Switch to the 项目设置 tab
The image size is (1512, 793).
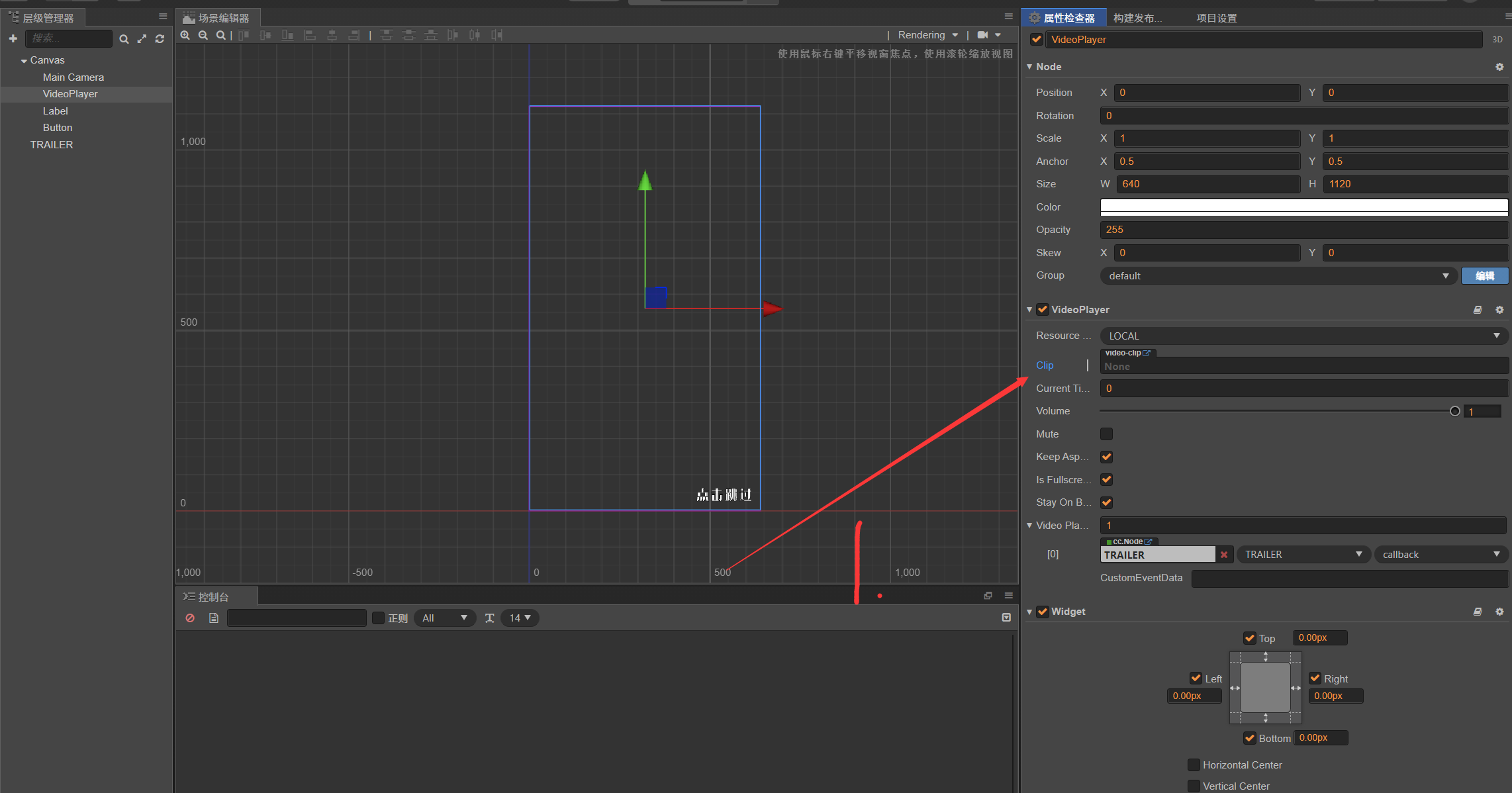(1216, 18)
